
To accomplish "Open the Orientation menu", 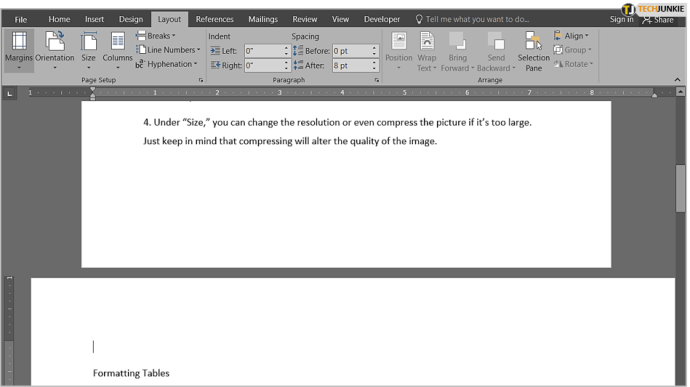I will point(55,50).
